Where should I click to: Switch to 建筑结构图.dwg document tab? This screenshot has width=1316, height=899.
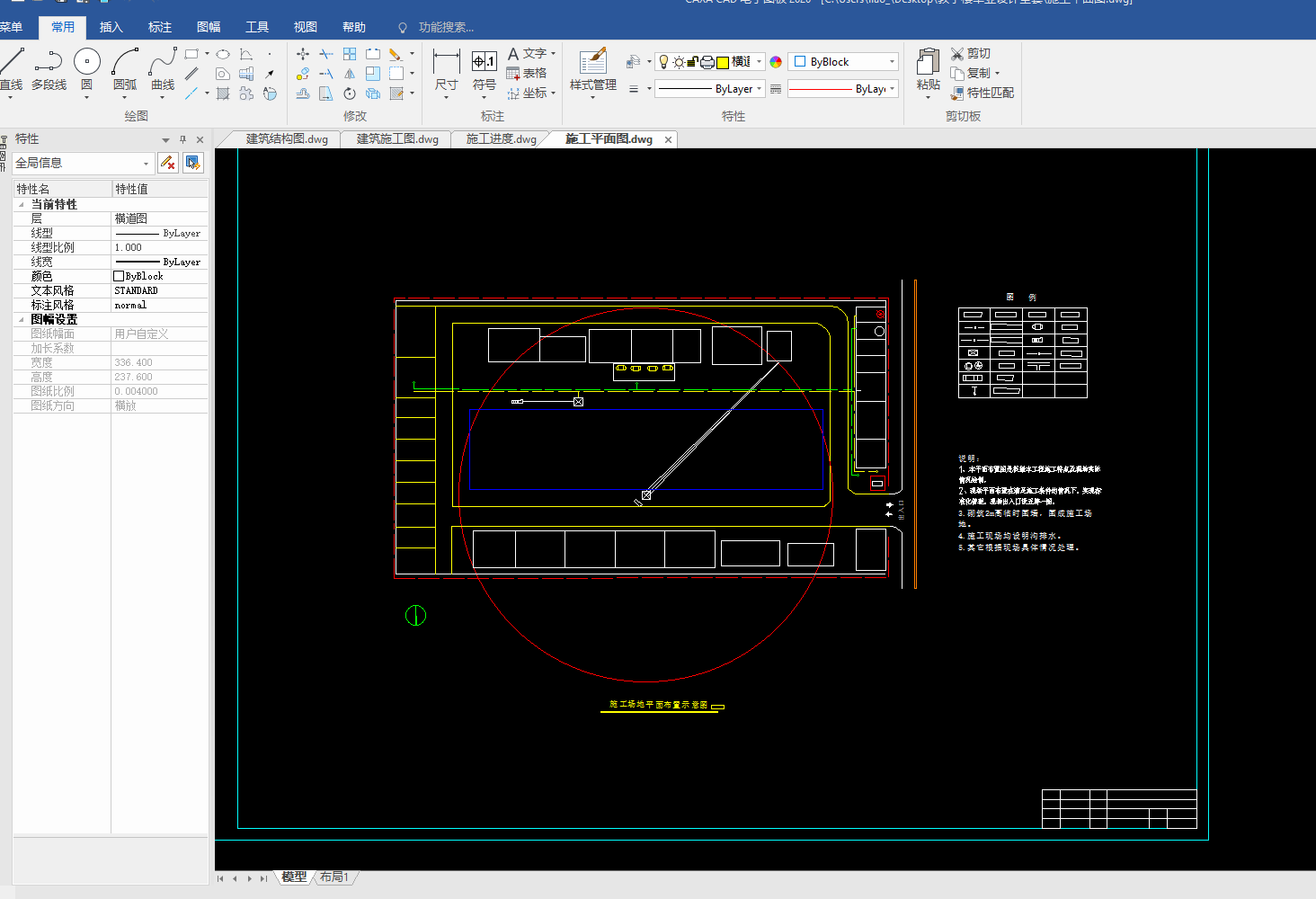point(287,139)
